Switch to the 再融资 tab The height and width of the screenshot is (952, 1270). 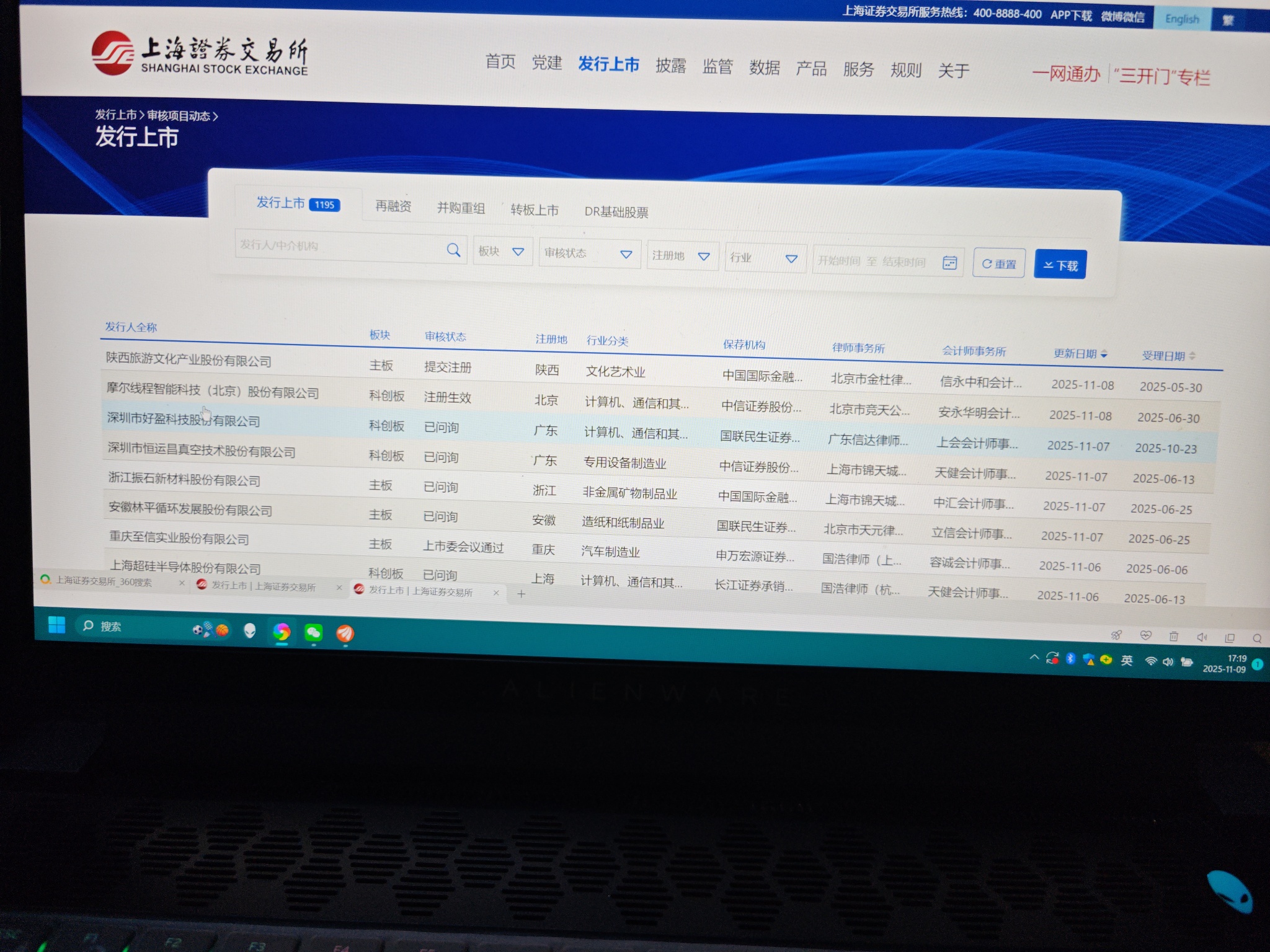(x=393, y=206)
